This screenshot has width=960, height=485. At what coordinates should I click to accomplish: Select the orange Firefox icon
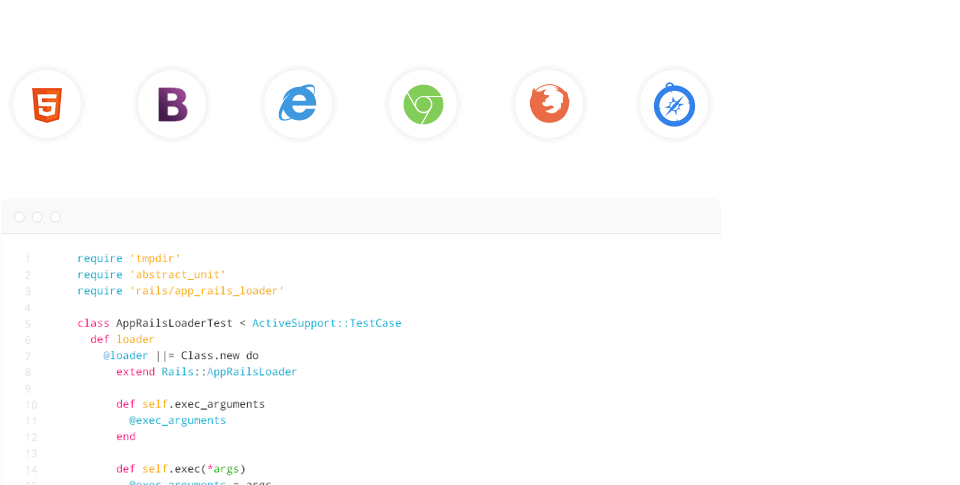[549, 104]
